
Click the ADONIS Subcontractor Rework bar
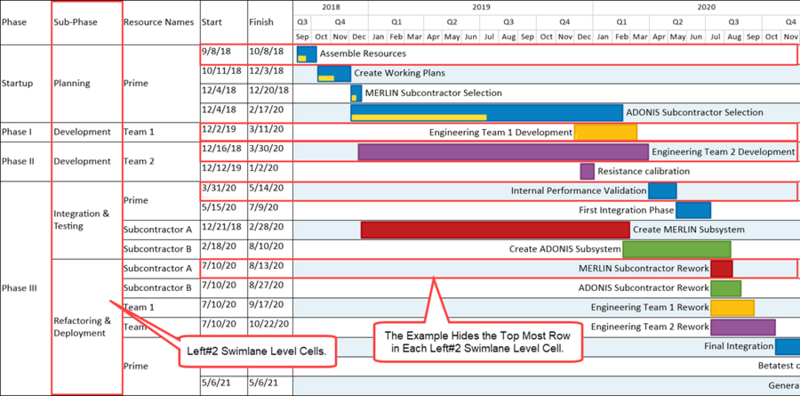pos(726,288)
